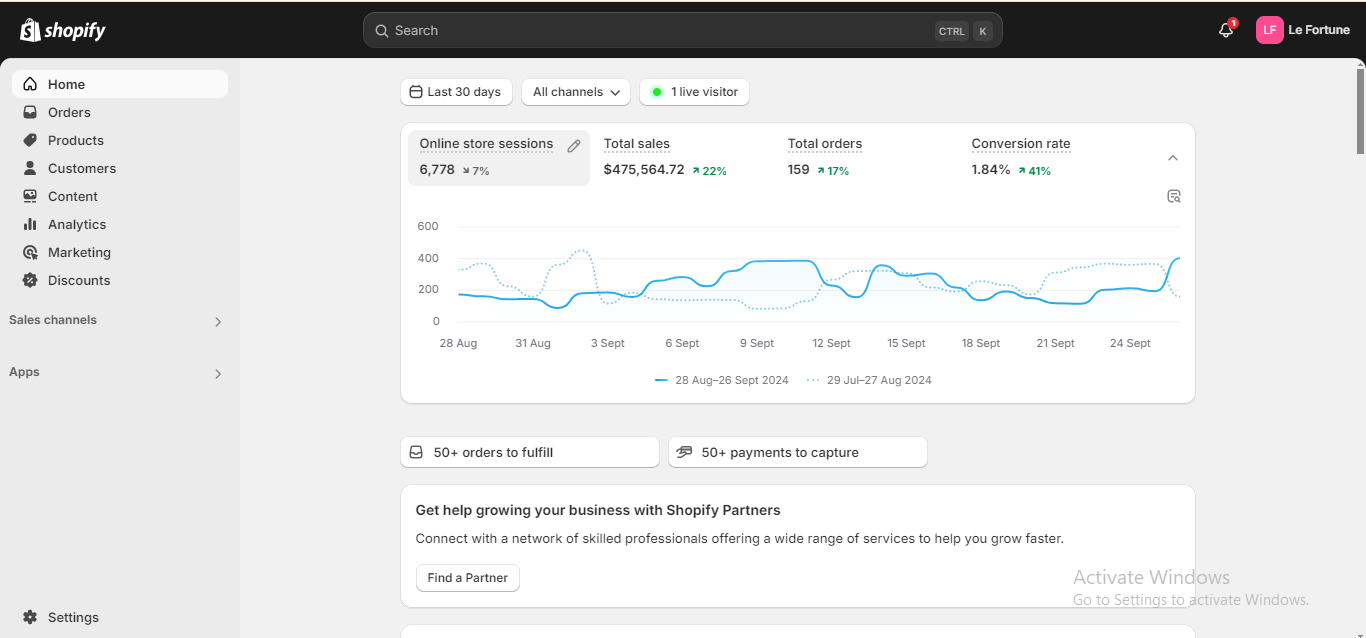Click the 6,778 sessions value

(x=437, y=170)
